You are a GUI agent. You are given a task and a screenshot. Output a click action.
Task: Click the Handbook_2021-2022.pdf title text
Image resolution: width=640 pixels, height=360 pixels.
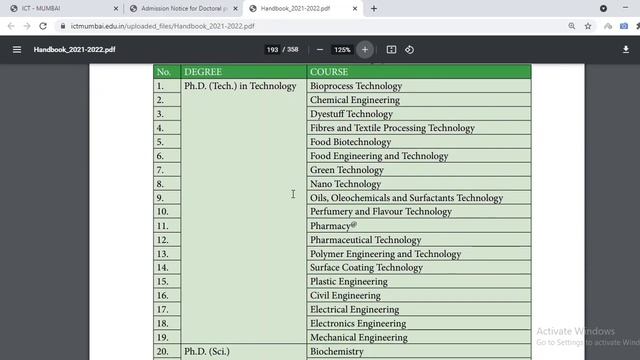click(x=74, y=50)
